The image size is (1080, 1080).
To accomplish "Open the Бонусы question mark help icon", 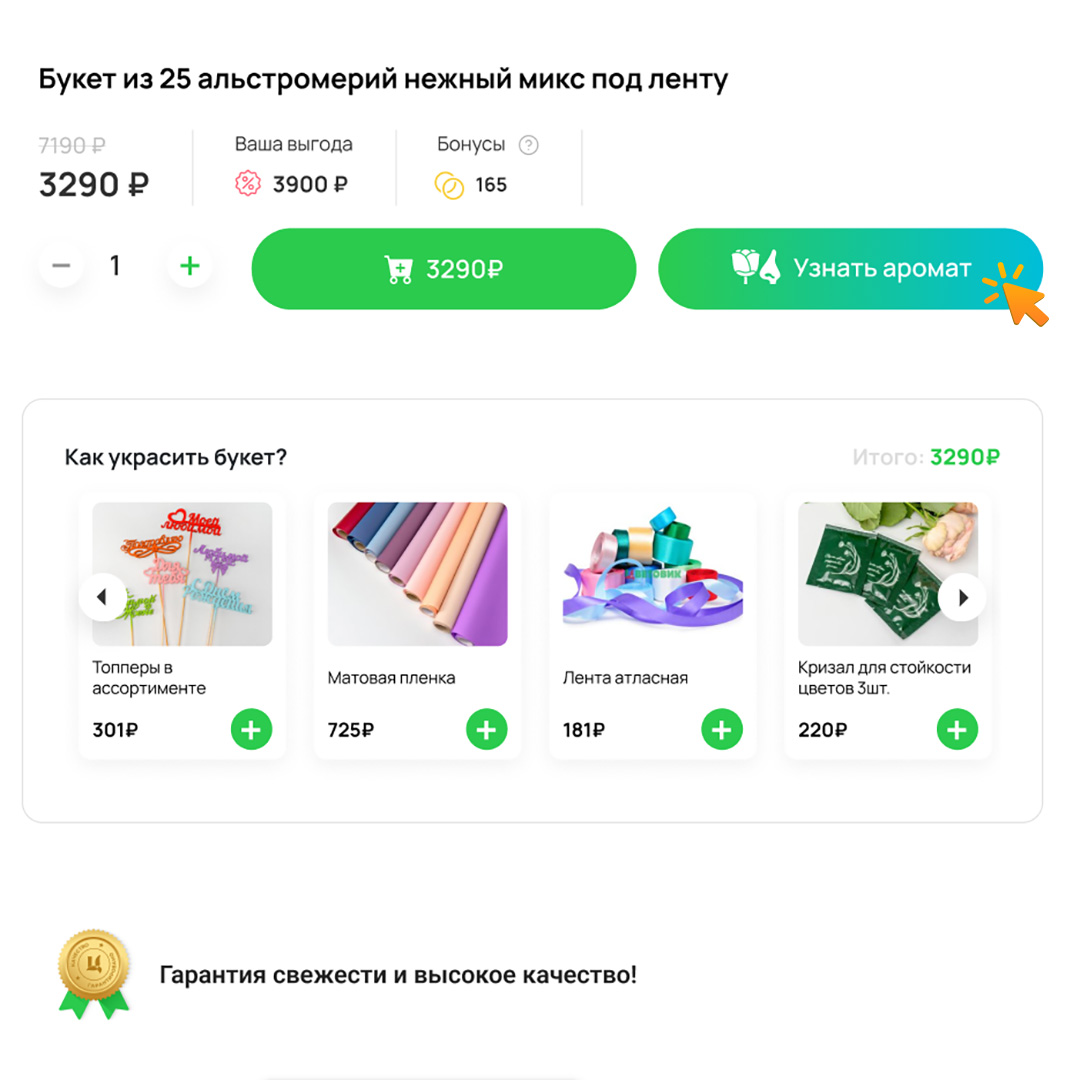I will point(528,145).
